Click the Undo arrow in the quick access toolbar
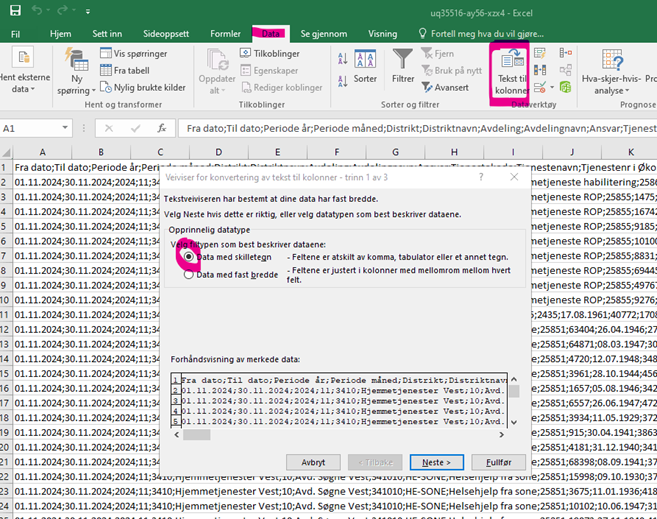The width and height of the screenshot is (657, 519). coord(37,10)
